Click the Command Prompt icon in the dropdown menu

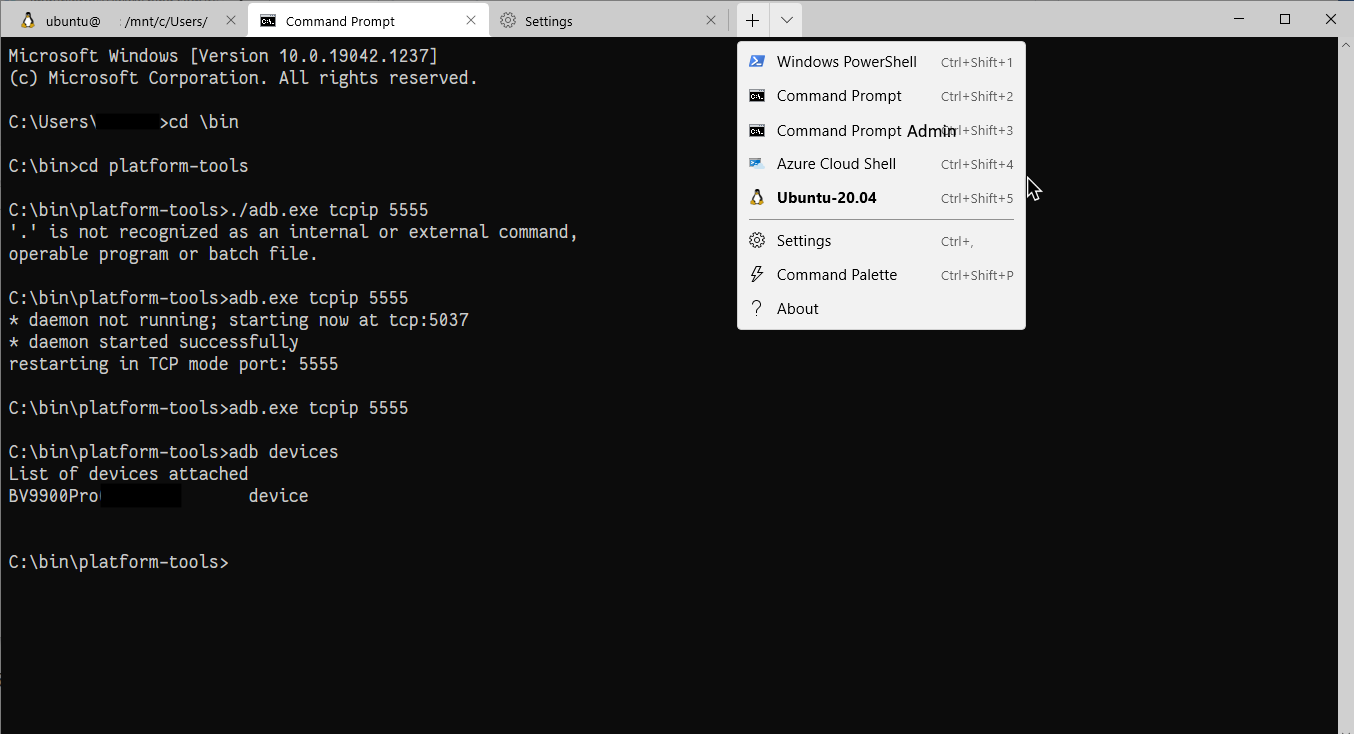tap(757, 95)
